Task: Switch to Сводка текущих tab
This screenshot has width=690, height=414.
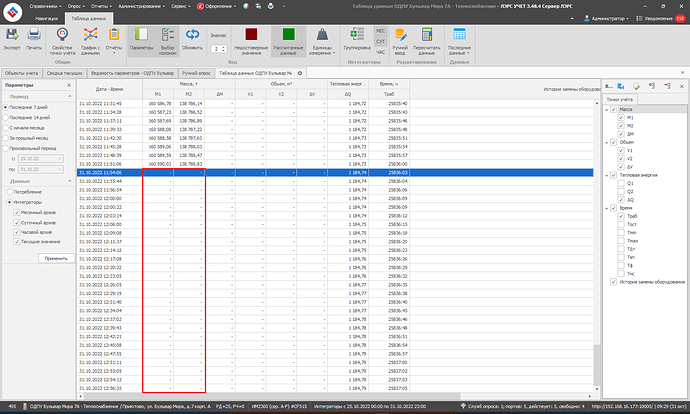Action: click(64, 73)
